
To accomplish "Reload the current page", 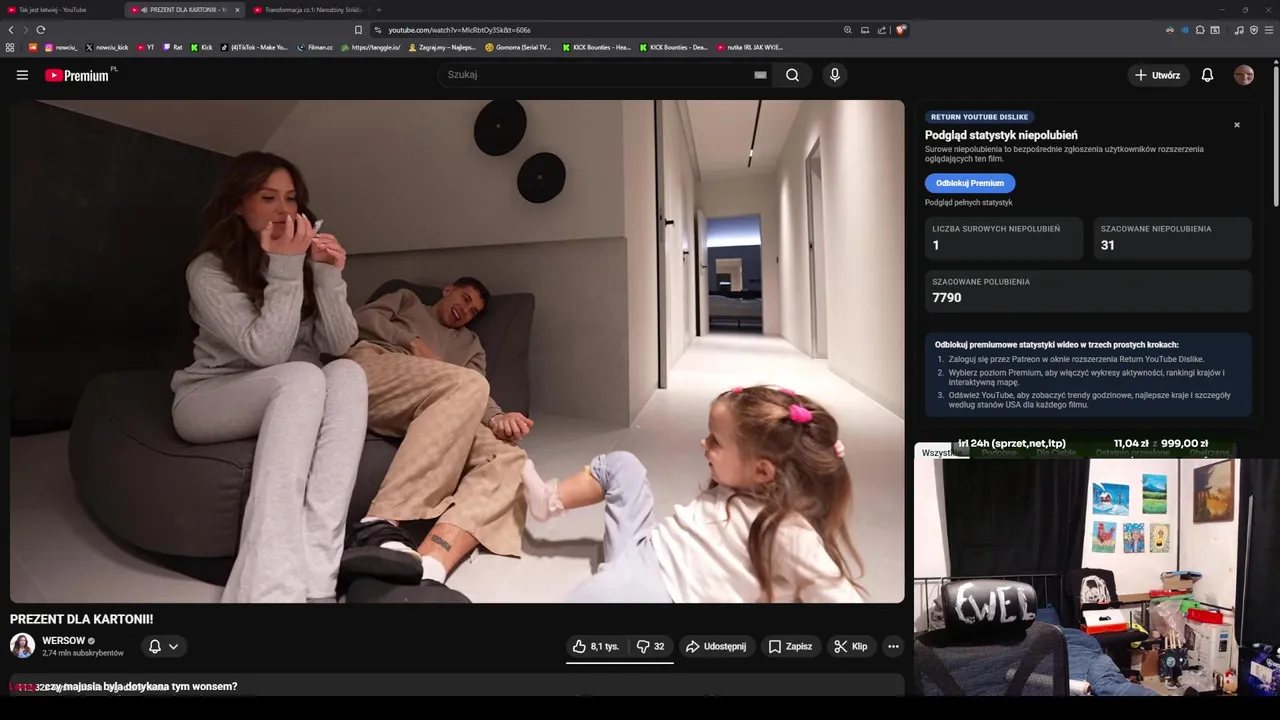I will (x=41, y=30).
